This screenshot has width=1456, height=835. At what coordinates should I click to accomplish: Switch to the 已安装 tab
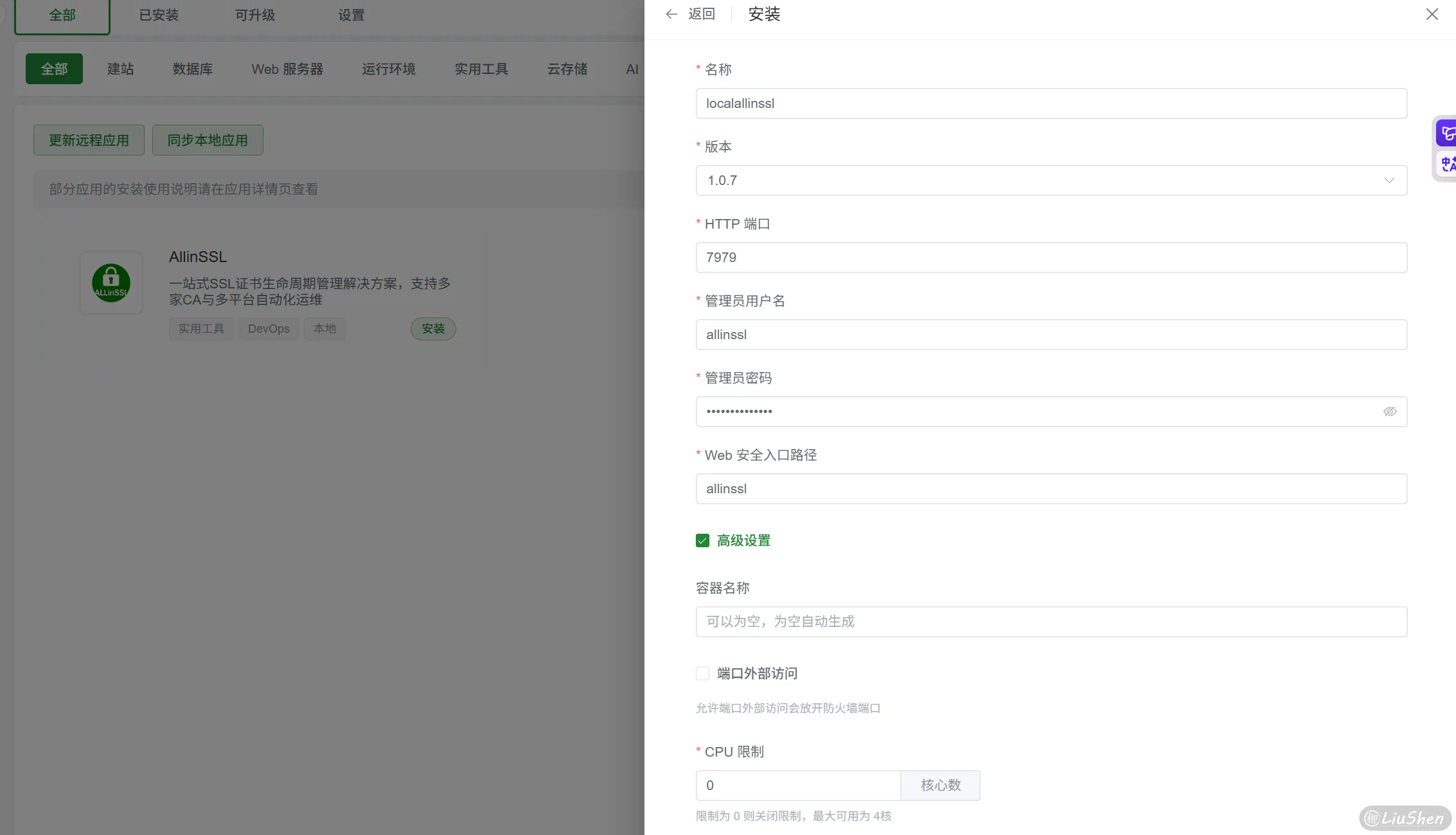coord(157,14)
